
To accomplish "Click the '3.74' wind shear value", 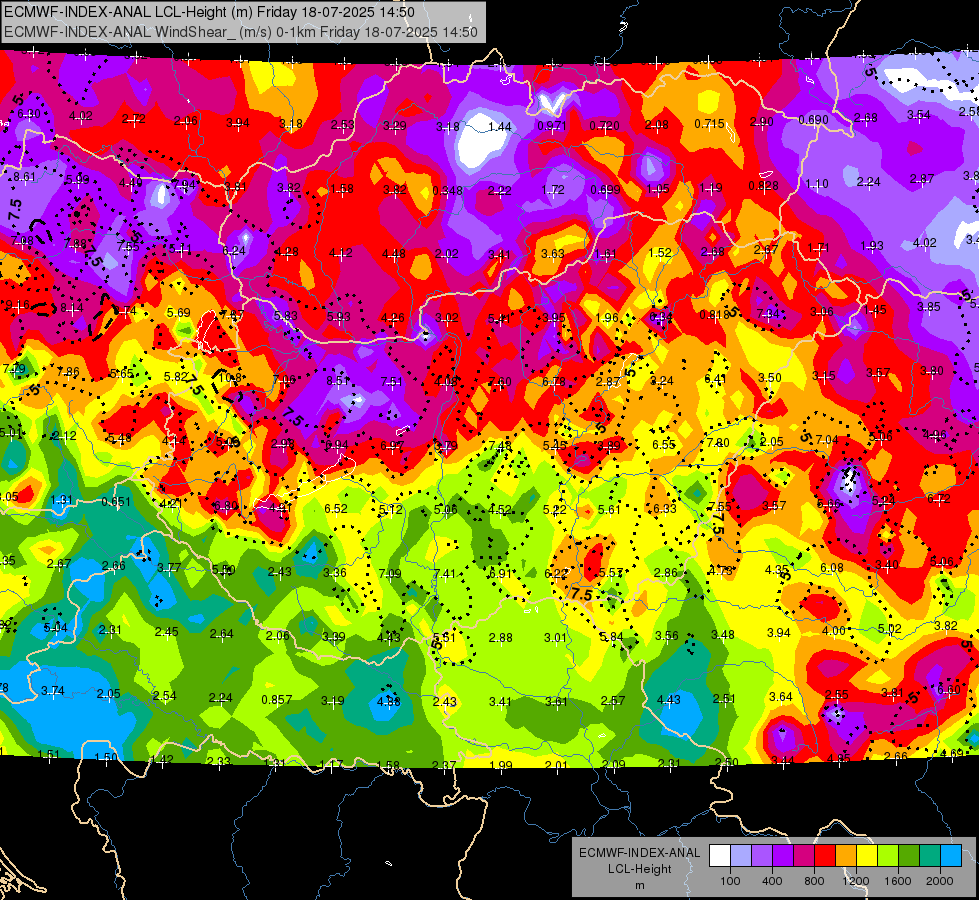I will click(53, 691).
